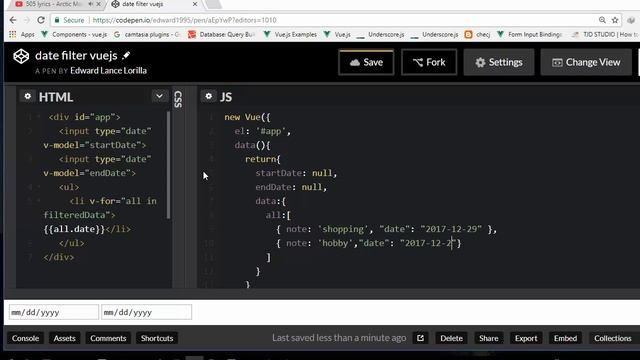Image resolution: width=640 pixels, height=360 pixels.
Task: Click the 'shopping' note line in JS
Action: point(387,229)
